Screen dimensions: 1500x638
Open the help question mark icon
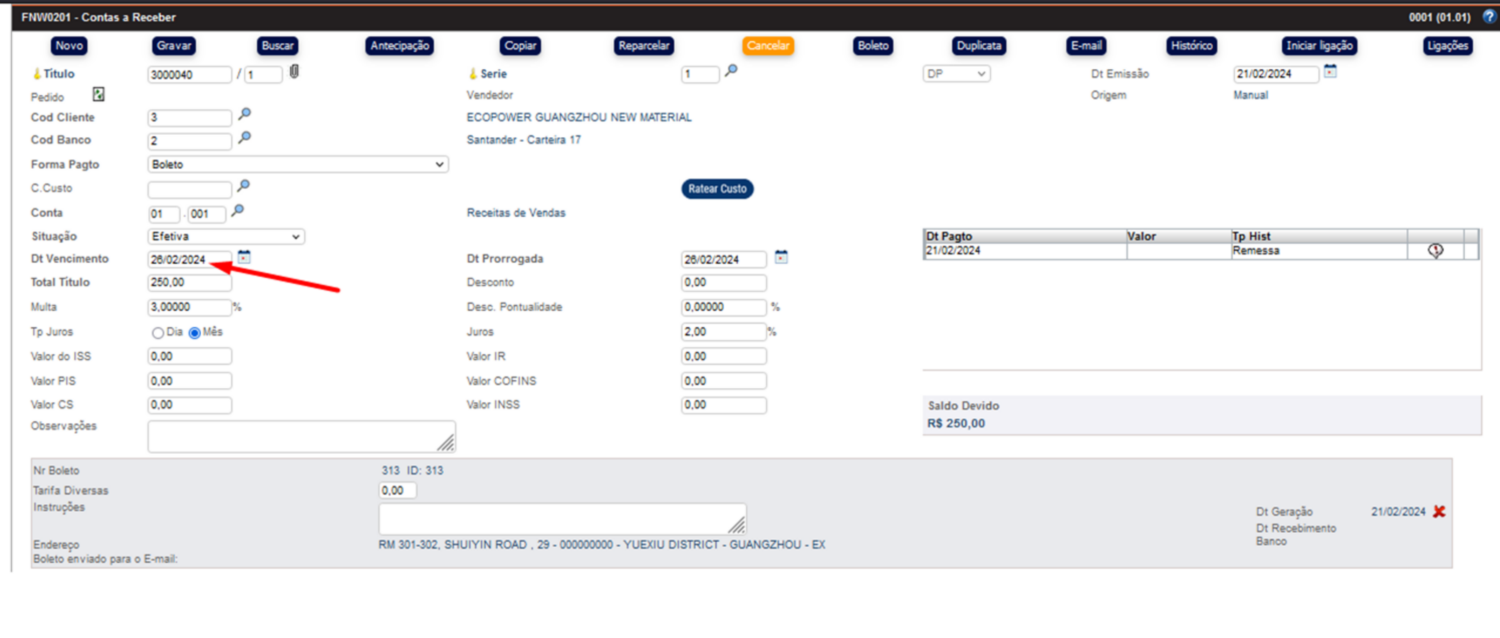[x=1488, y=17]
